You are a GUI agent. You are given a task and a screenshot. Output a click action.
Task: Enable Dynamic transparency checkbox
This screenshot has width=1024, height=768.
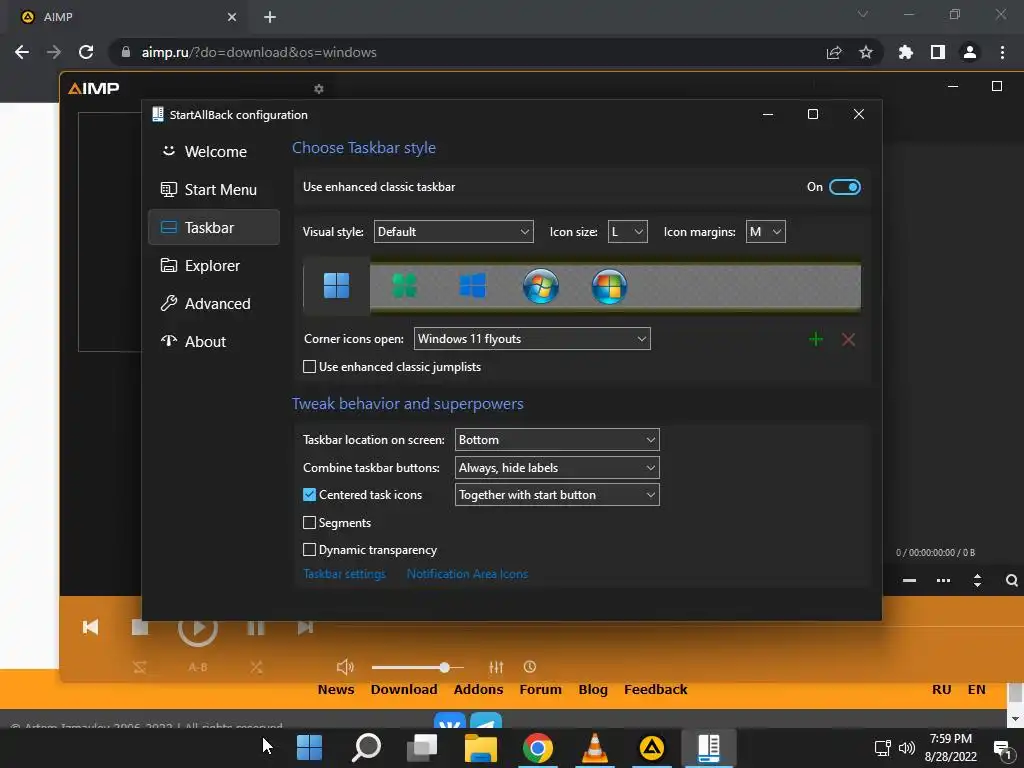pos(310,550)
